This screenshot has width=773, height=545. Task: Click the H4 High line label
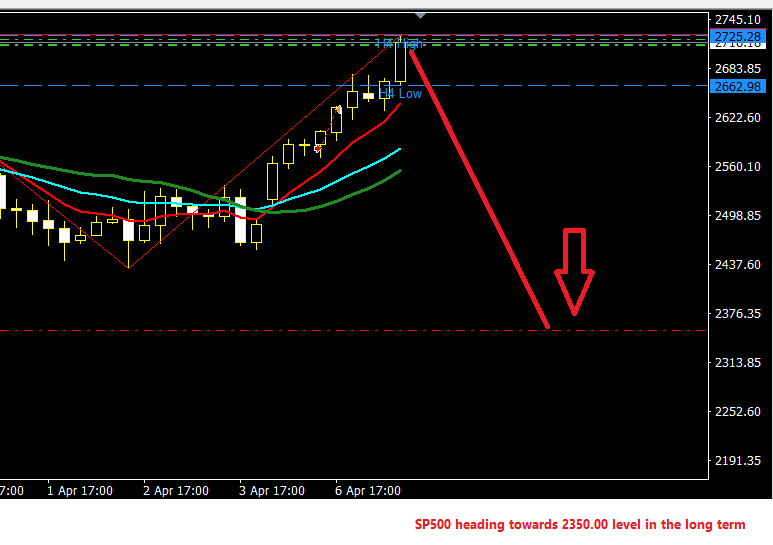click(399, 44)
